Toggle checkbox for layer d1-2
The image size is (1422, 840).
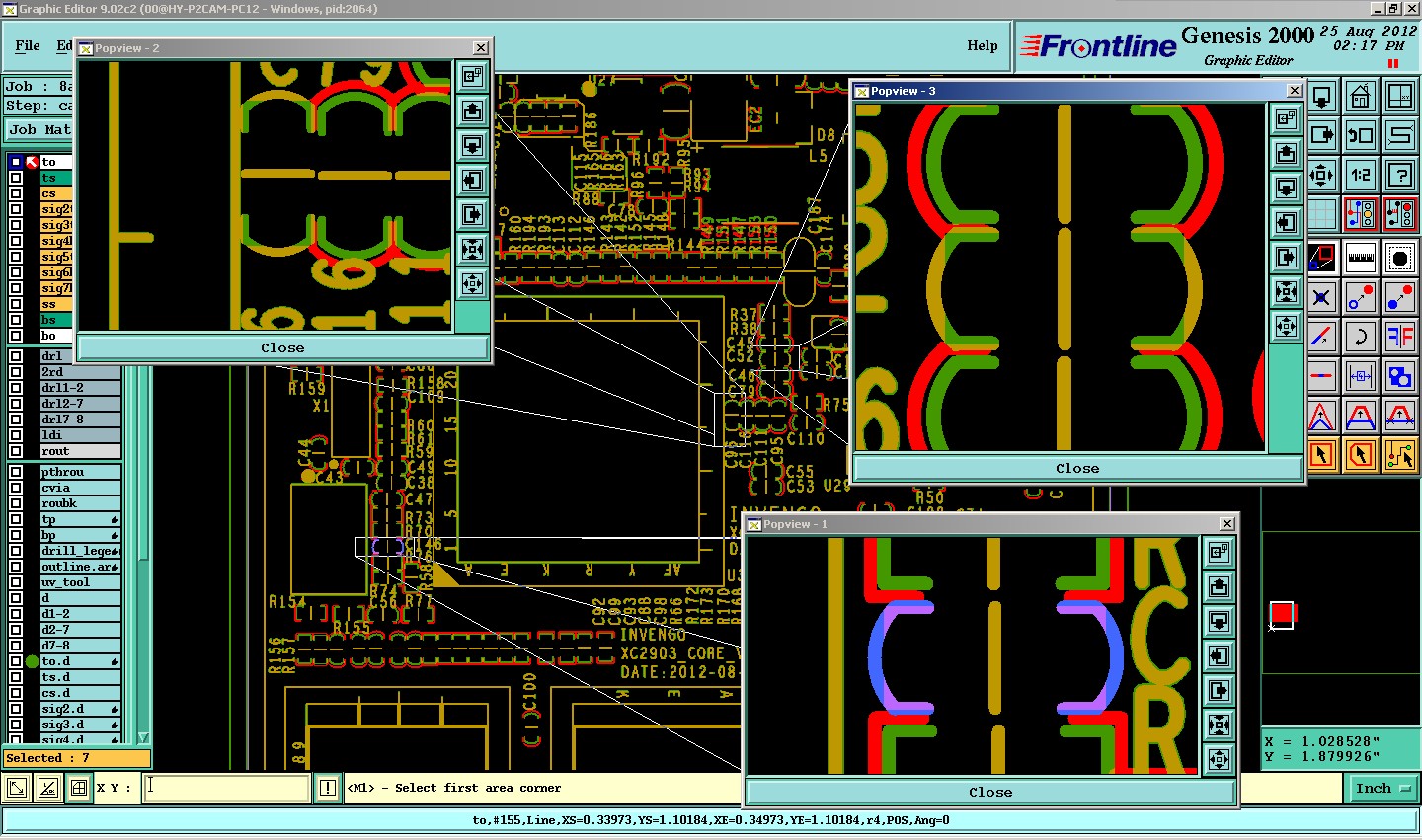(16, 614)
